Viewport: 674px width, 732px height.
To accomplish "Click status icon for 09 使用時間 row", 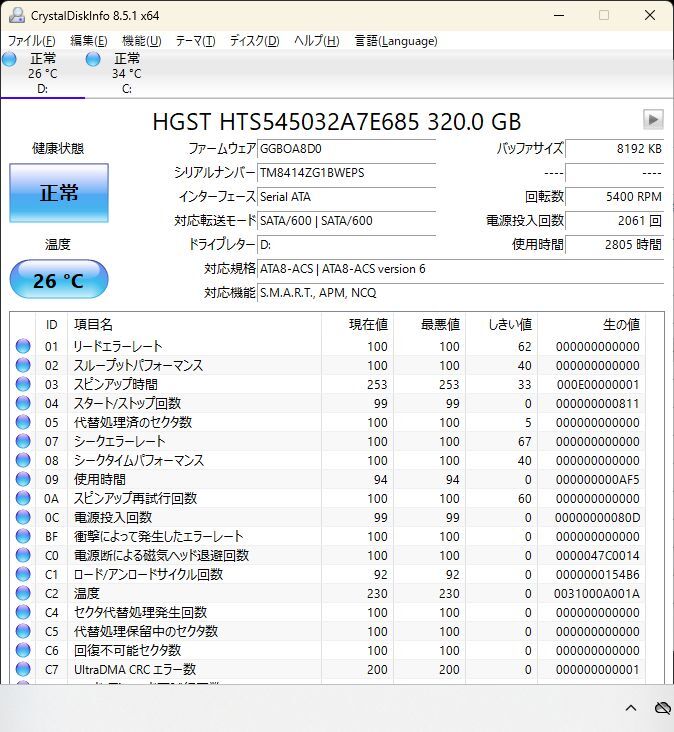I will click(23, 479).
